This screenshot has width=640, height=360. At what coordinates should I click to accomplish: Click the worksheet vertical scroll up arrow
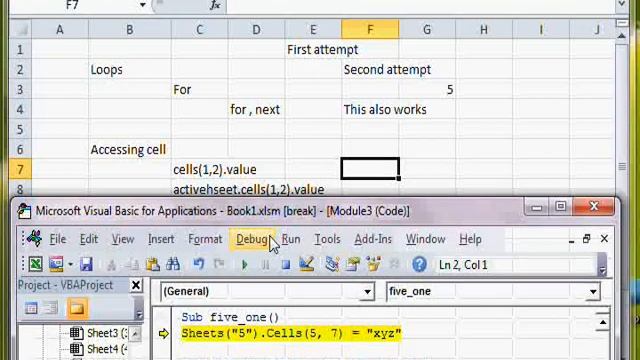pyautogui.click(x=622, y=36)
